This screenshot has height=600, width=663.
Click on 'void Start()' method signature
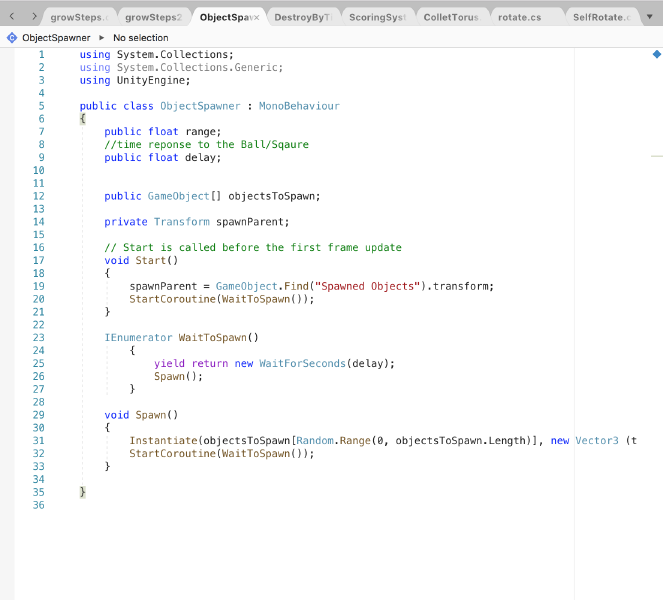coord(141,260)
